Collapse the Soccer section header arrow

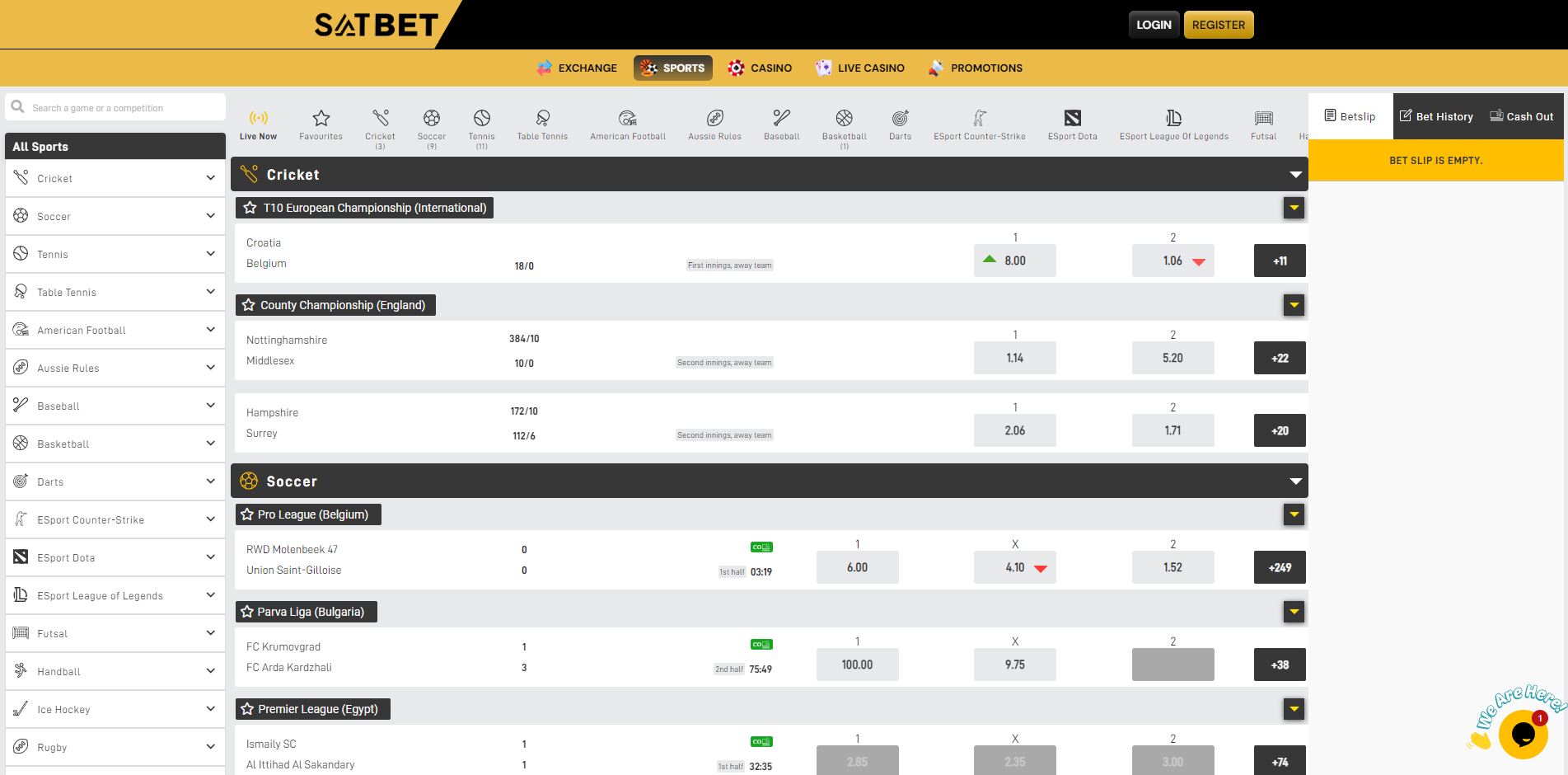[1295, 481]
